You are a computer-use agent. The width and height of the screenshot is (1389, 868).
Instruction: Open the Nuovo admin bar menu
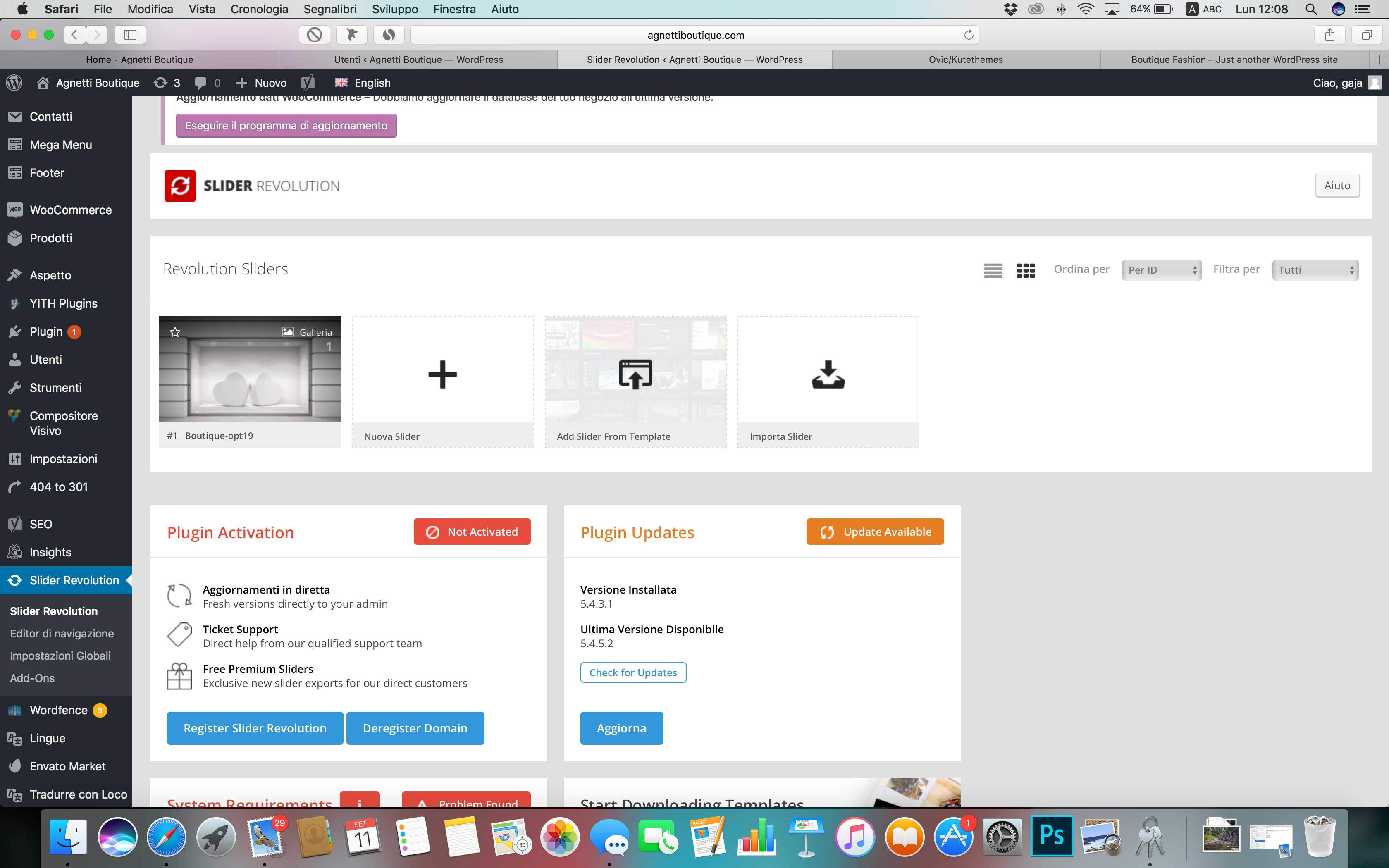(x=261, y=83)
